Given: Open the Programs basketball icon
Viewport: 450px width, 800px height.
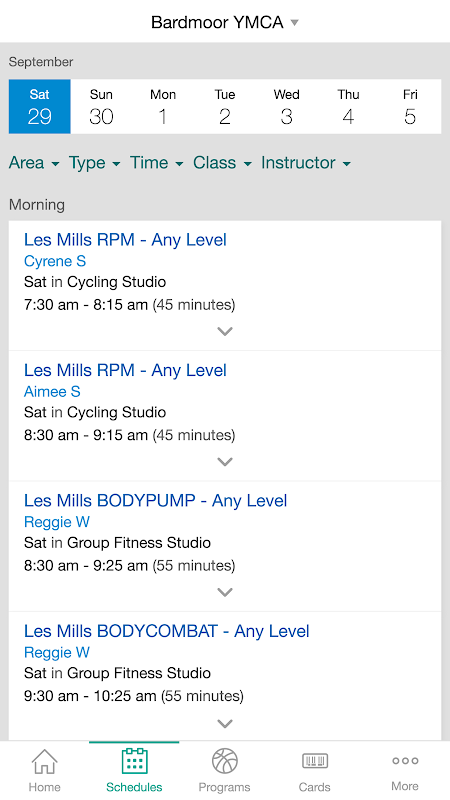Looking at the screenshot, I should coord(224,761).
